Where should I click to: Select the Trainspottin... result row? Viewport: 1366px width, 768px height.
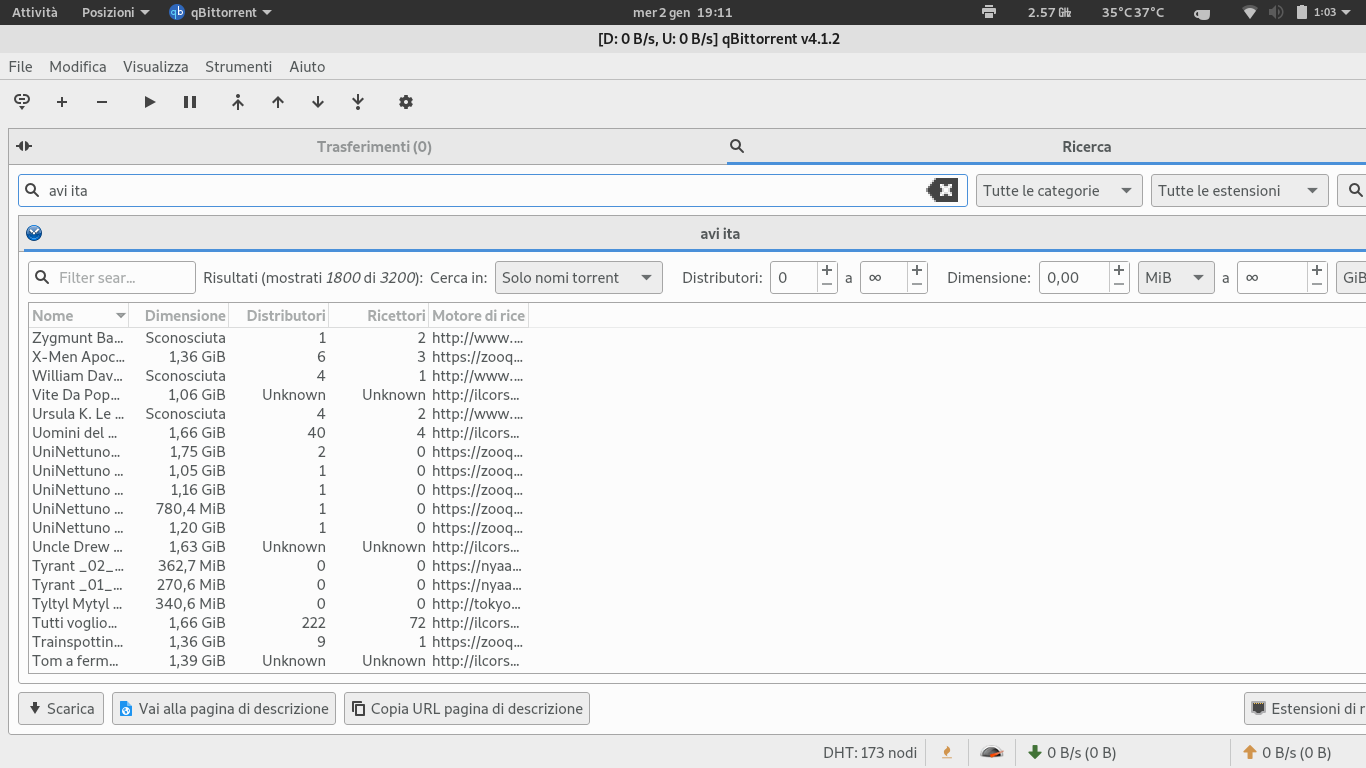point(278,641)
